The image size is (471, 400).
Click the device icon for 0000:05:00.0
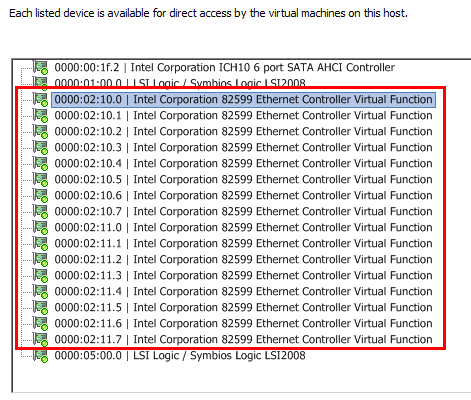point(41,355)
